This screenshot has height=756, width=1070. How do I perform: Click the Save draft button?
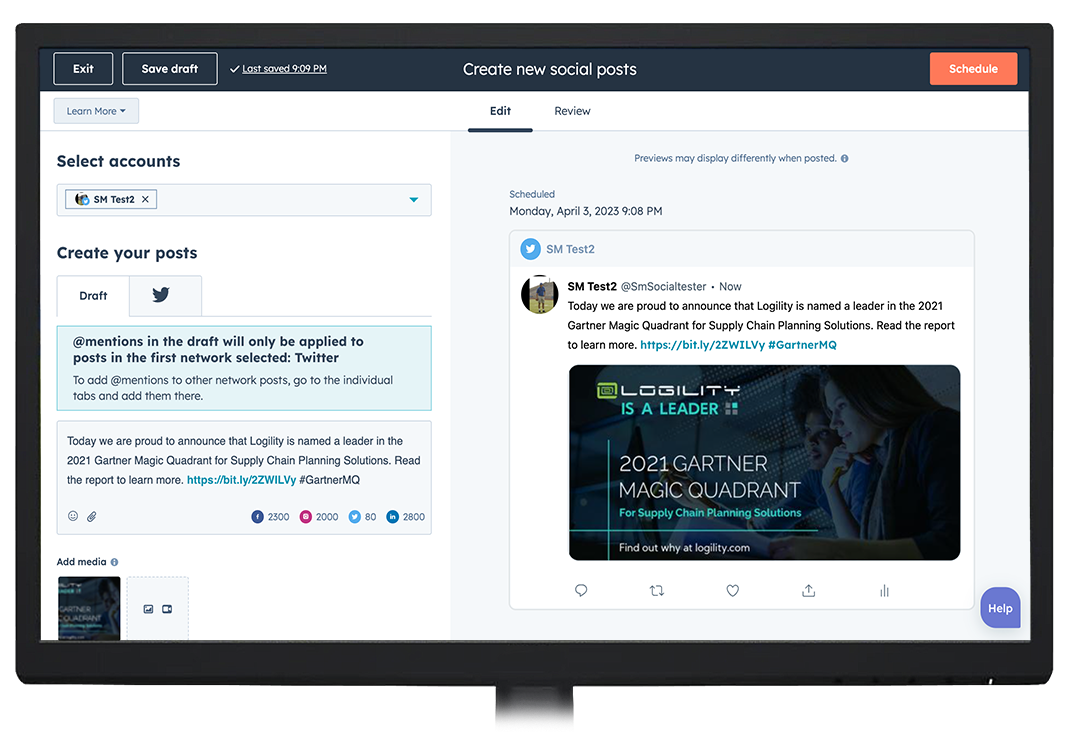pos(170,69)
